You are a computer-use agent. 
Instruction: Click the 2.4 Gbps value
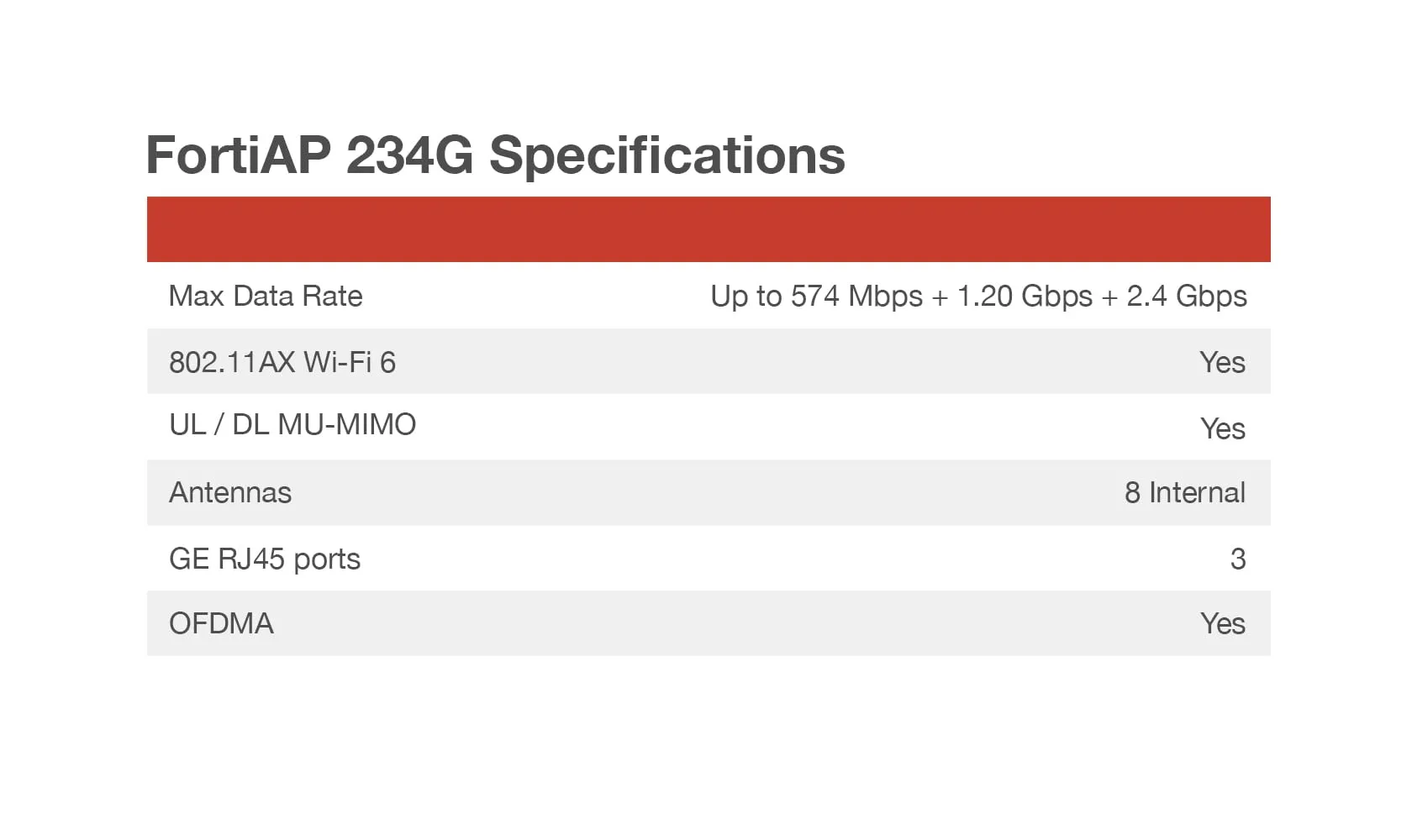tap(1186, 296)
